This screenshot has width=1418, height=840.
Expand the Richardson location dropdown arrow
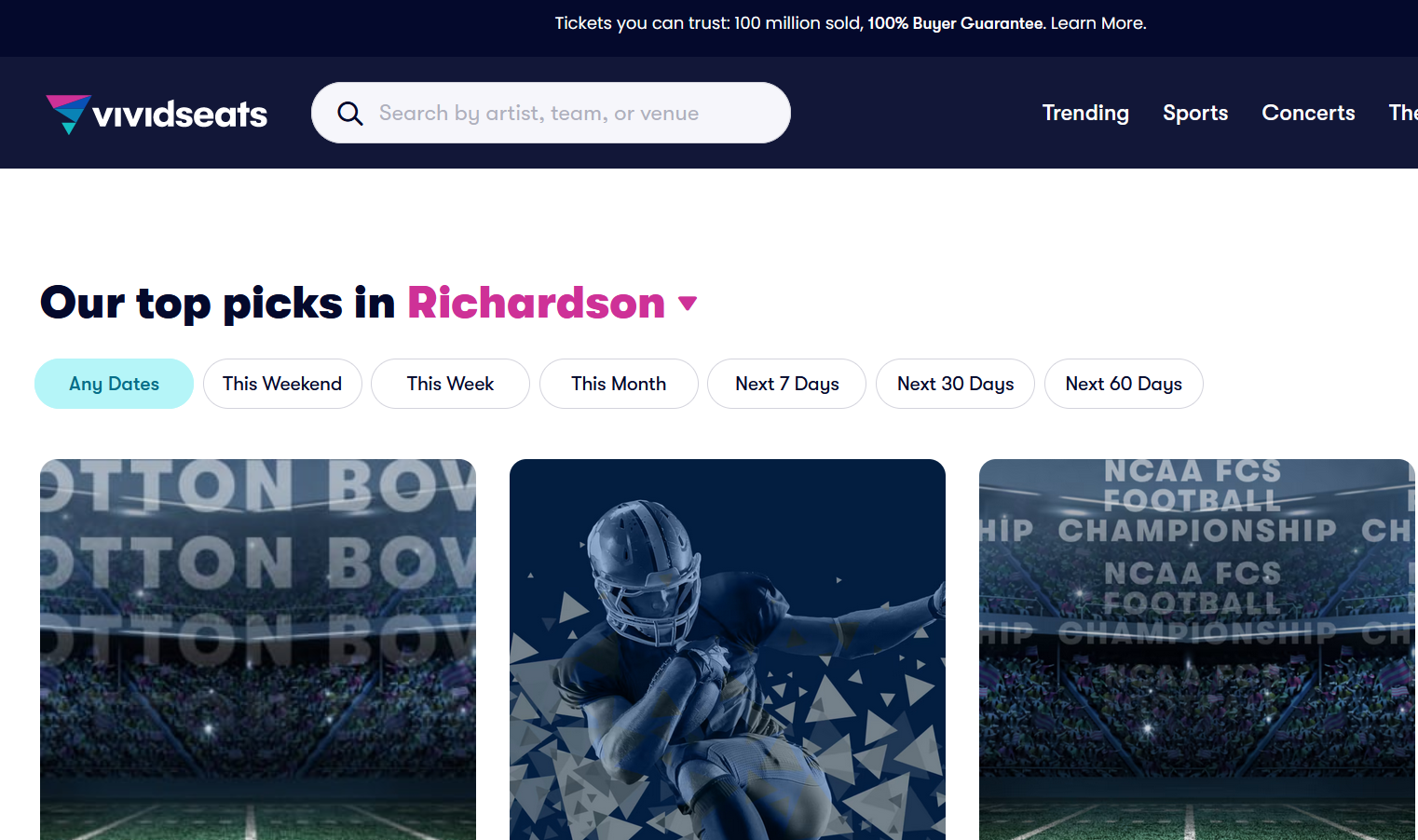688,304
